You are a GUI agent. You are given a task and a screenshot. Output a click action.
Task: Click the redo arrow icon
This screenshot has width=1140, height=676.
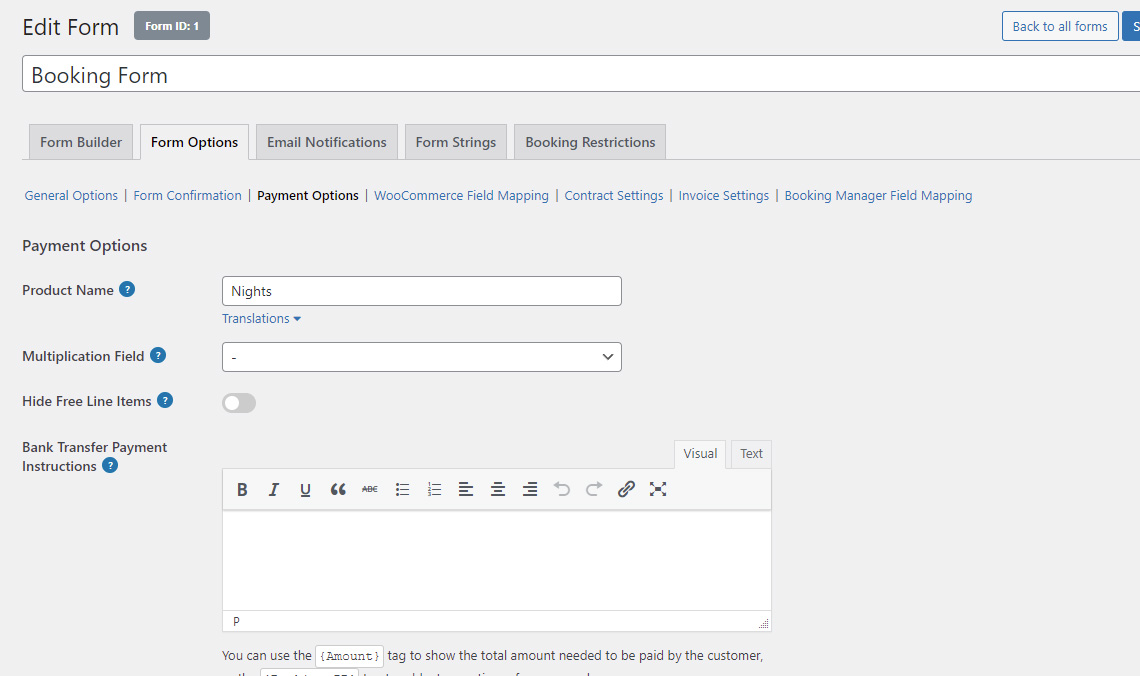[594, 489]
